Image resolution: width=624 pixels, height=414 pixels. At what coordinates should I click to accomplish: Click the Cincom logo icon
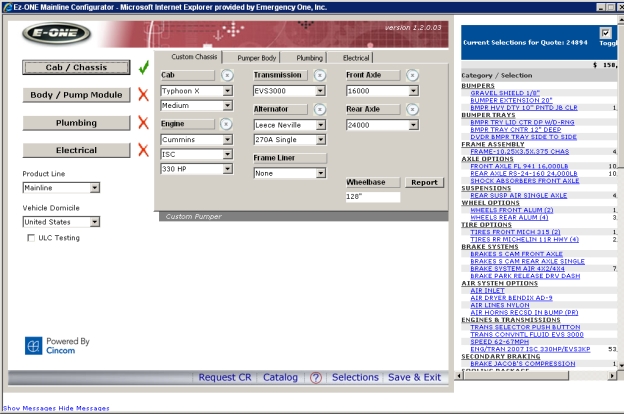(33, 346)
